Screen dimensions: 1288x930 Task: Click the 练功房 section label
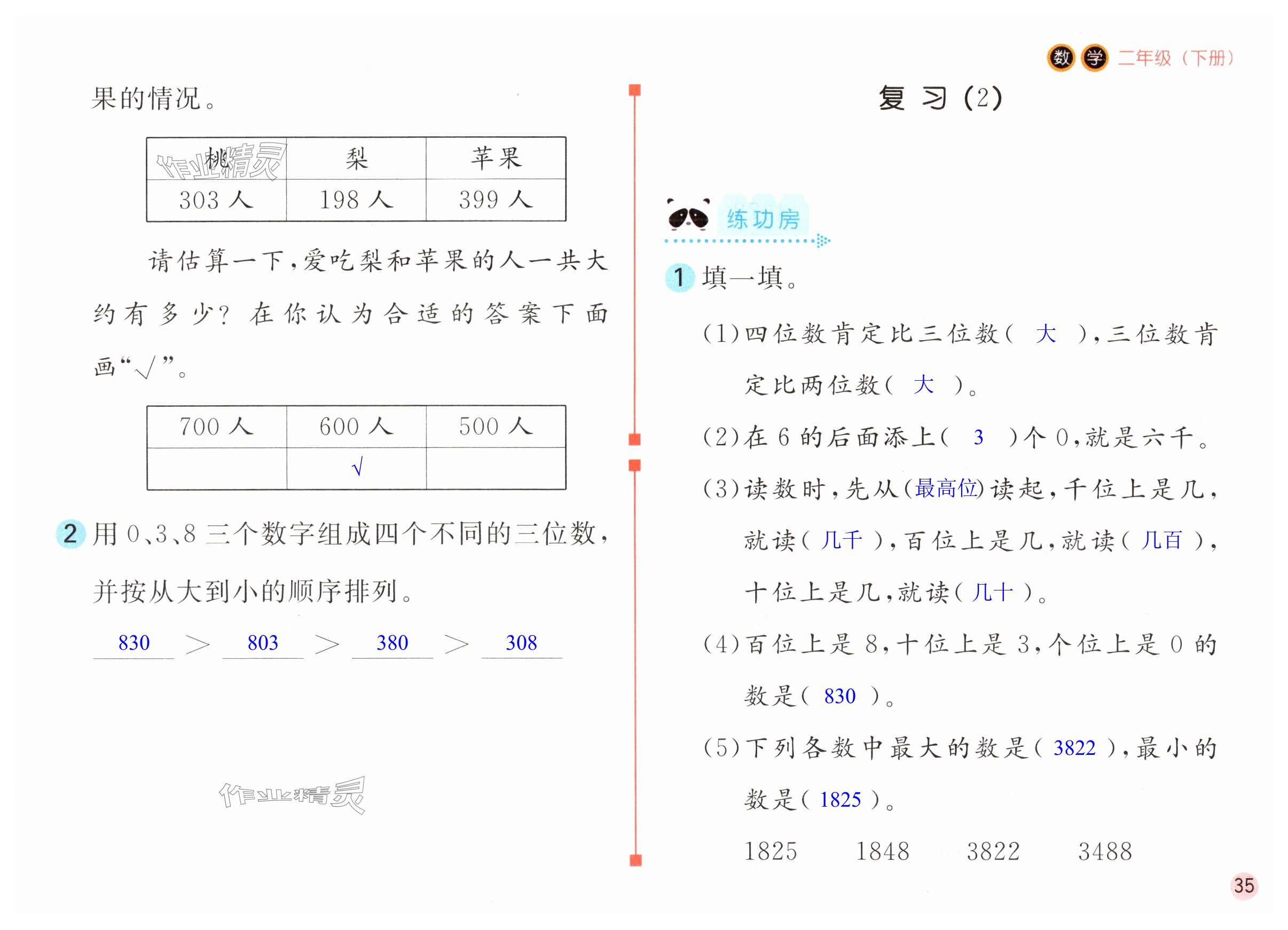pyautogui.click(x=763, y=218)
